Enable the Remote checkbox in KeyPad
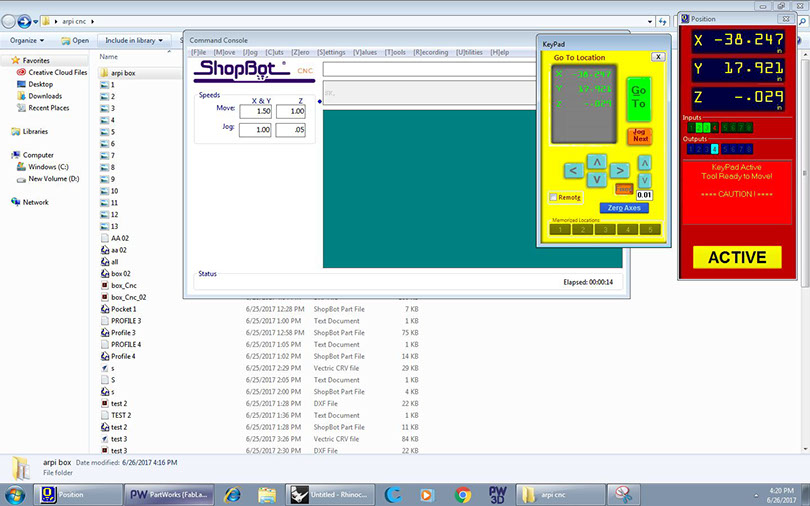Viewport: 810px width, 506px height. coord(553,197)
